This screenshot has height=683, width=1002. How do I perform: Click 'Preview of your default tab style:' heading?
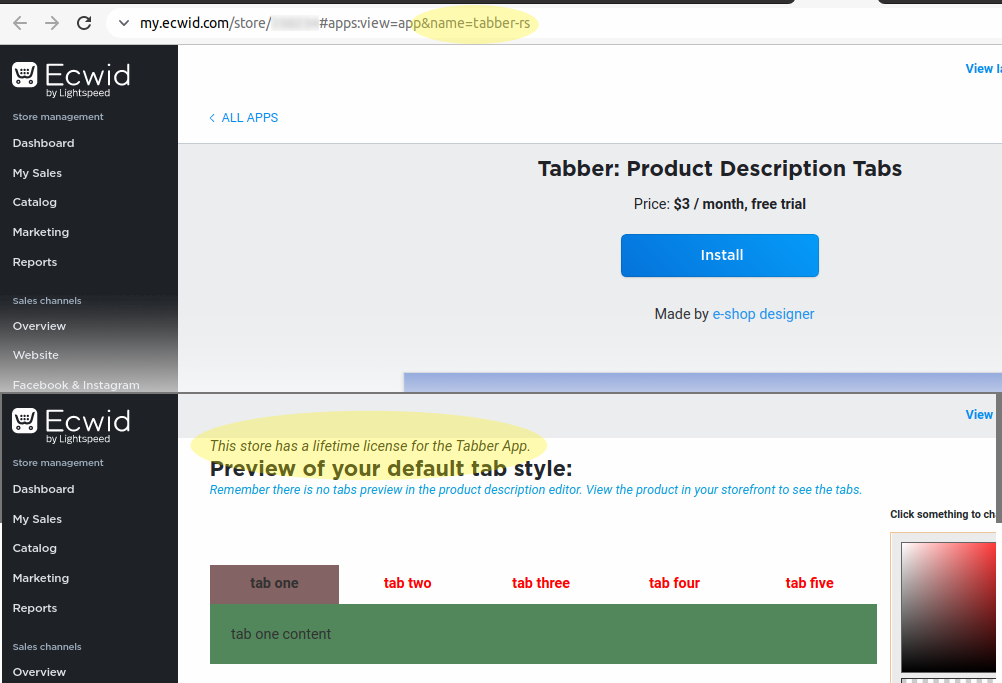pos(390,469)
